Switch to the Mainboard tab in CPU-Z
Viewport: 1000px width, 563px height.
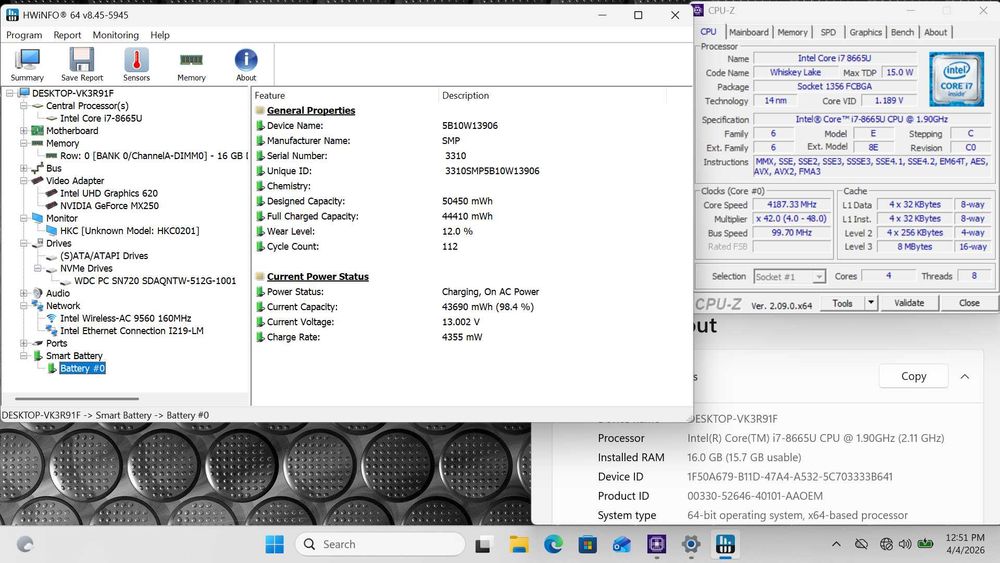point(748,32)
